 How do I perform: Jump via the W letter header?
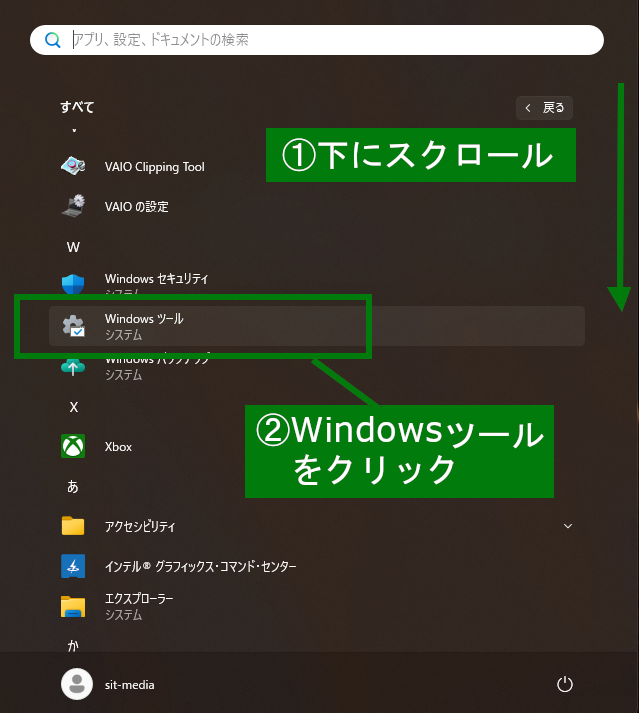pyautogui.click(x=73, y=247)
